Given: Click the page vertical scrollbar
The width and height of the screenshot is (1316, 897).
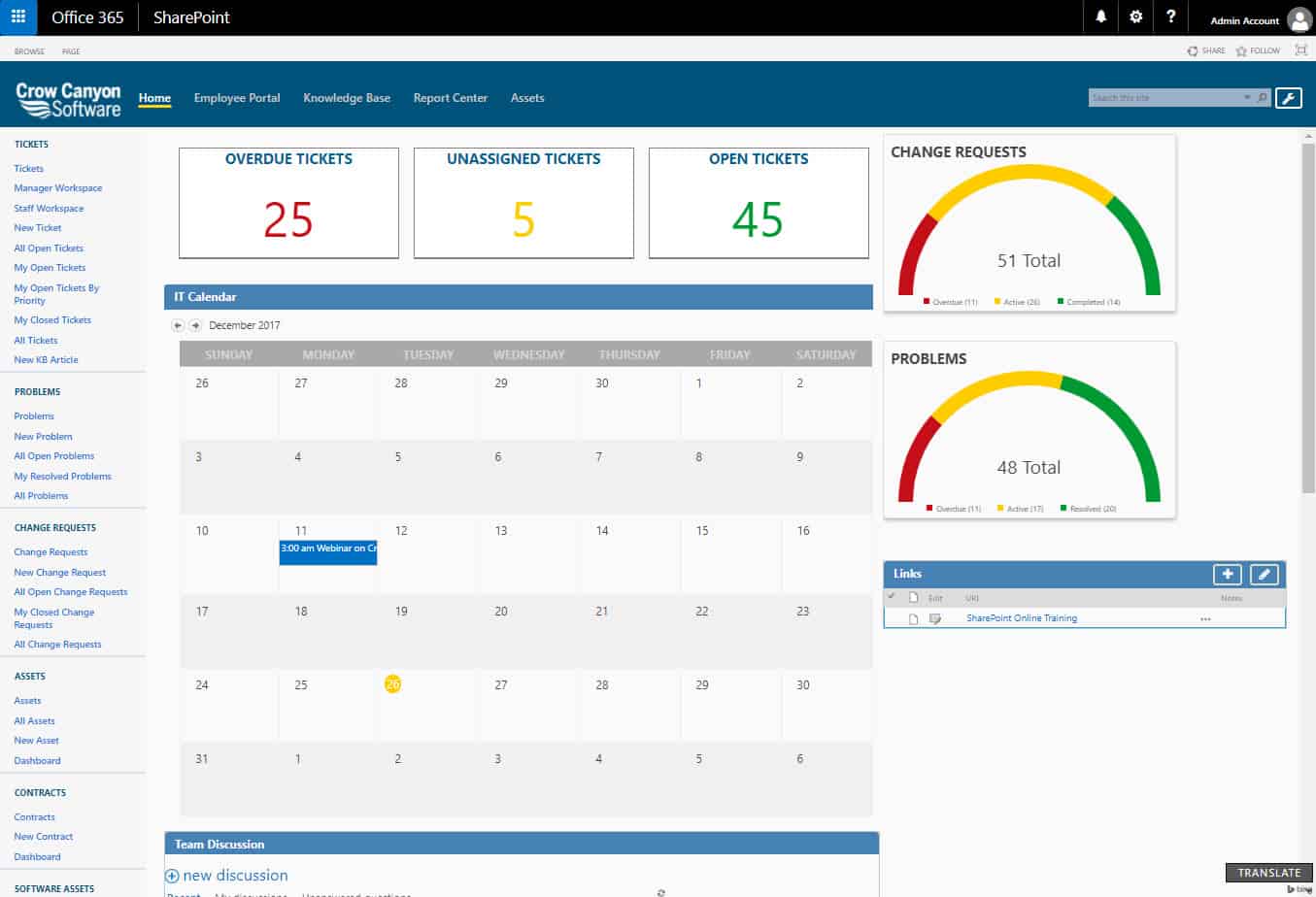Looking at the screenshot, I should point(1307,320).
